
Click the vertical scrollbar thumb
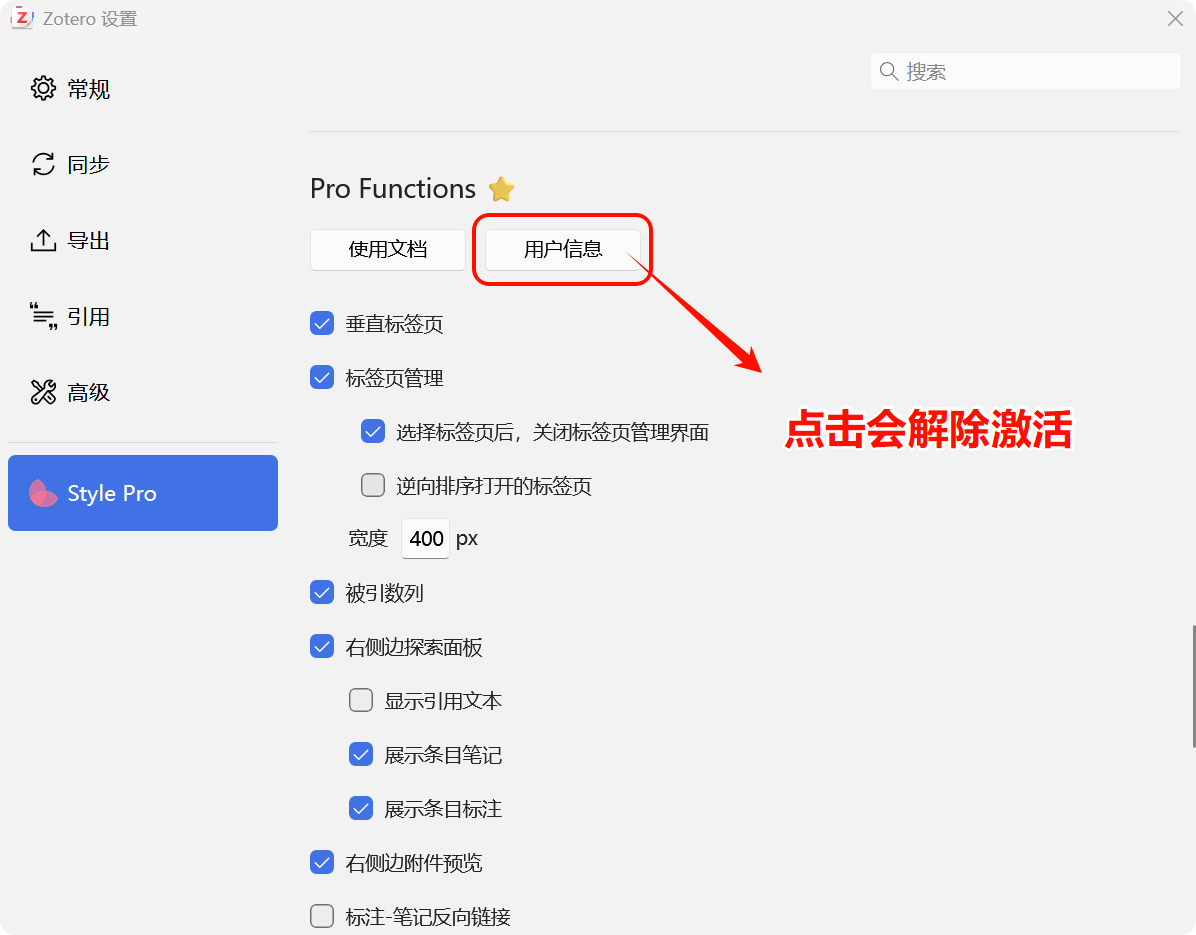pyautogui.click(x=1193, y=686)
